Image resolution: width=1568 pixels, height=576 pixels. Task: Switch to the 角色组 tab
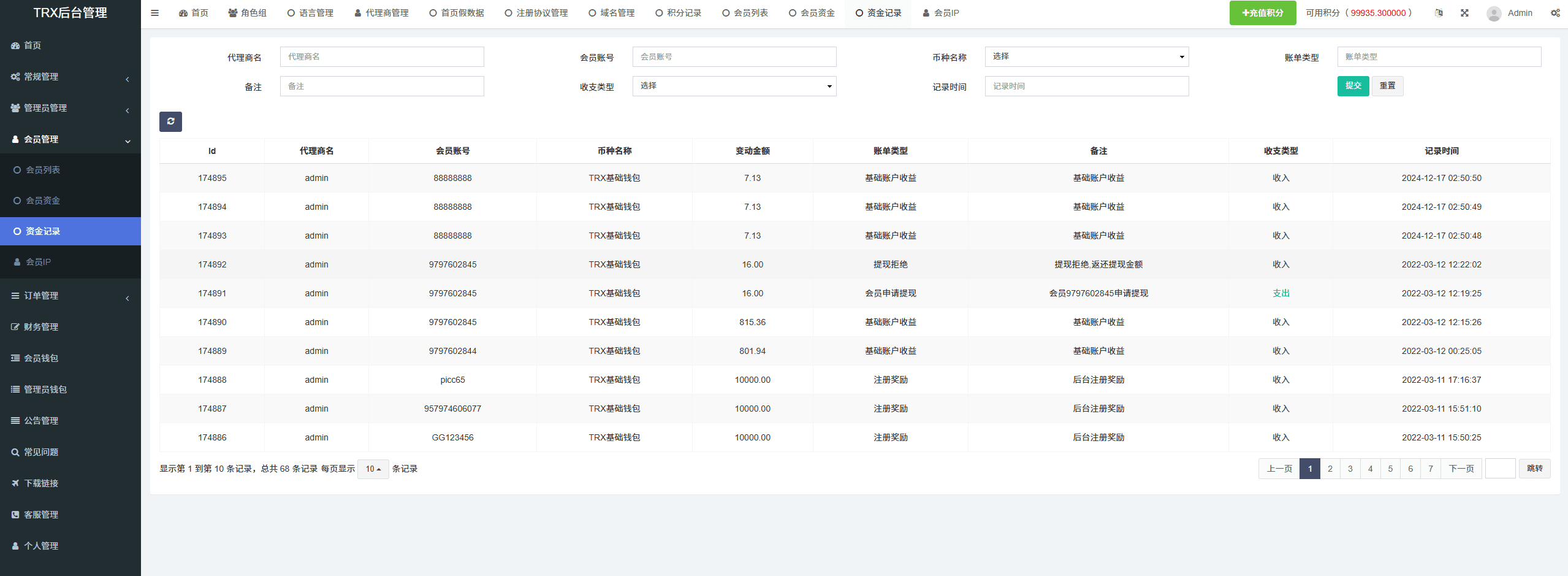tap(248, 13)
